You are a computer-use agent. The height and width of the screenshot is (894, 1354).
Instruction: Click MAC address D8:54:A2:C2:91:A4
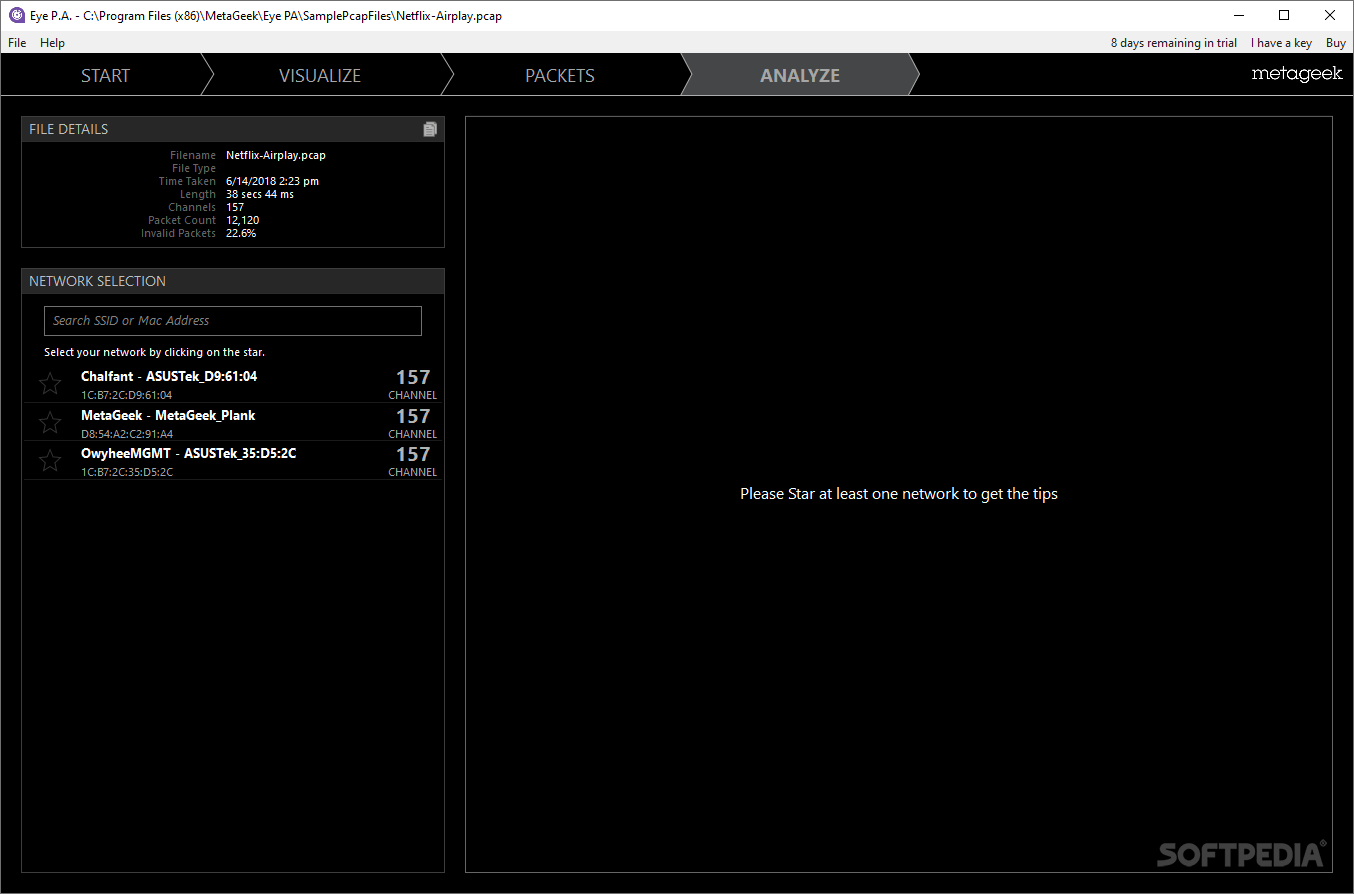[x=127, y=434]
